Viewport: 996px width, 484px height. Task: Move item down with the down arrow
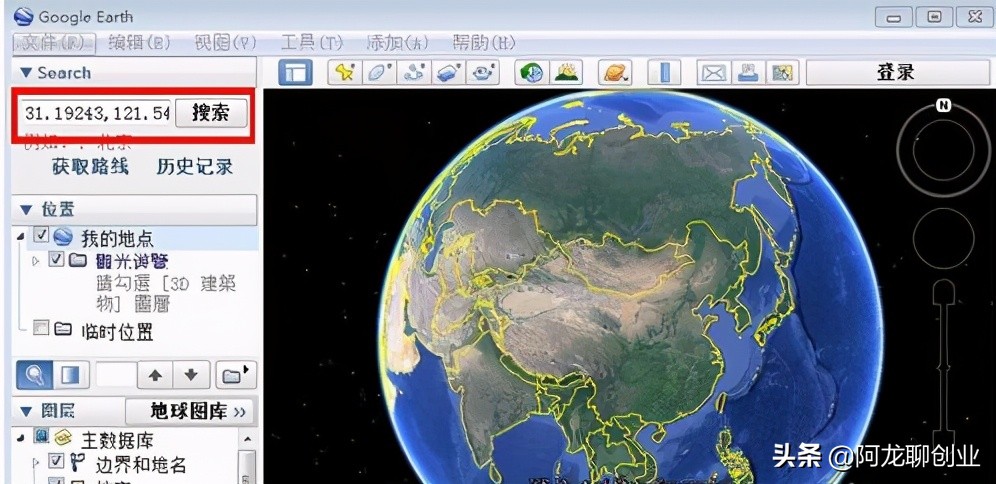pos(191,375)
